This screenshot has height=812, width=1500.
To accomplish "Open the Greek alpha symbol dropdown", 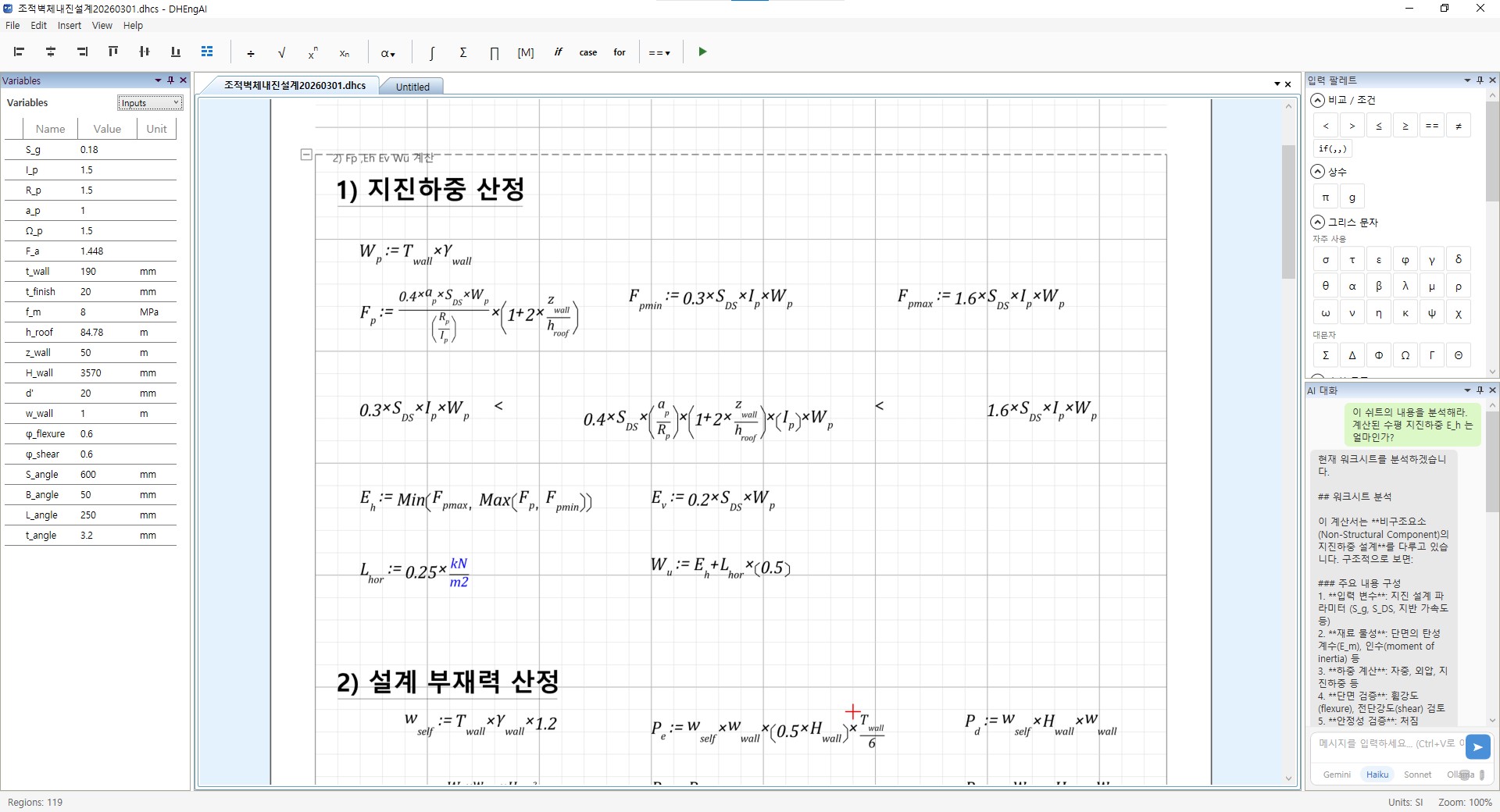I will (387, 52).
